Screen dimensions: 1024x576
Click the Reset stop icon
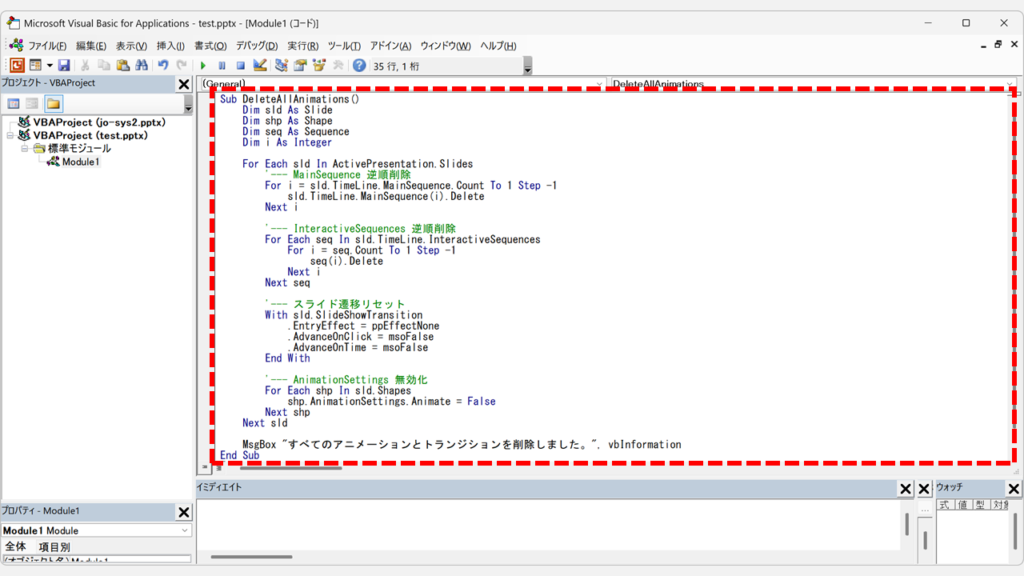[x=240, y=65]
